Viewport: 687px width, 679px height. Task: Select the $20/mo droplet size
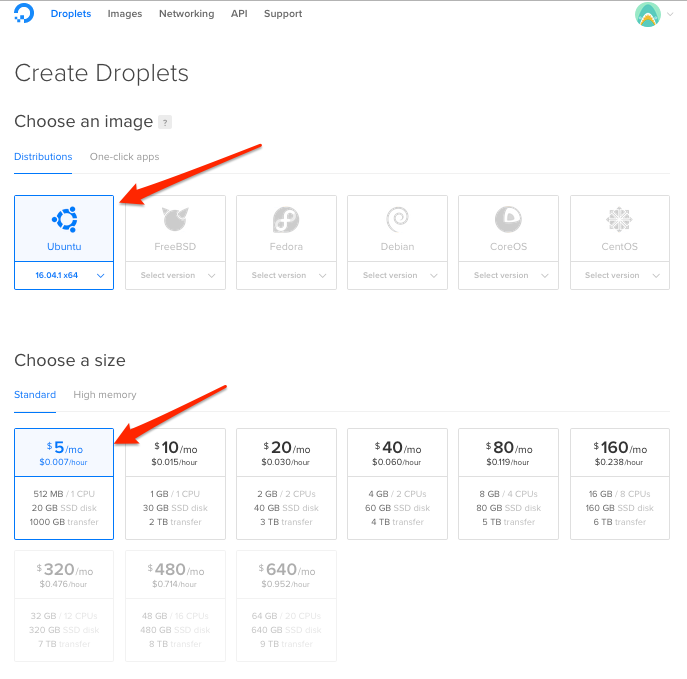point(287,484)
